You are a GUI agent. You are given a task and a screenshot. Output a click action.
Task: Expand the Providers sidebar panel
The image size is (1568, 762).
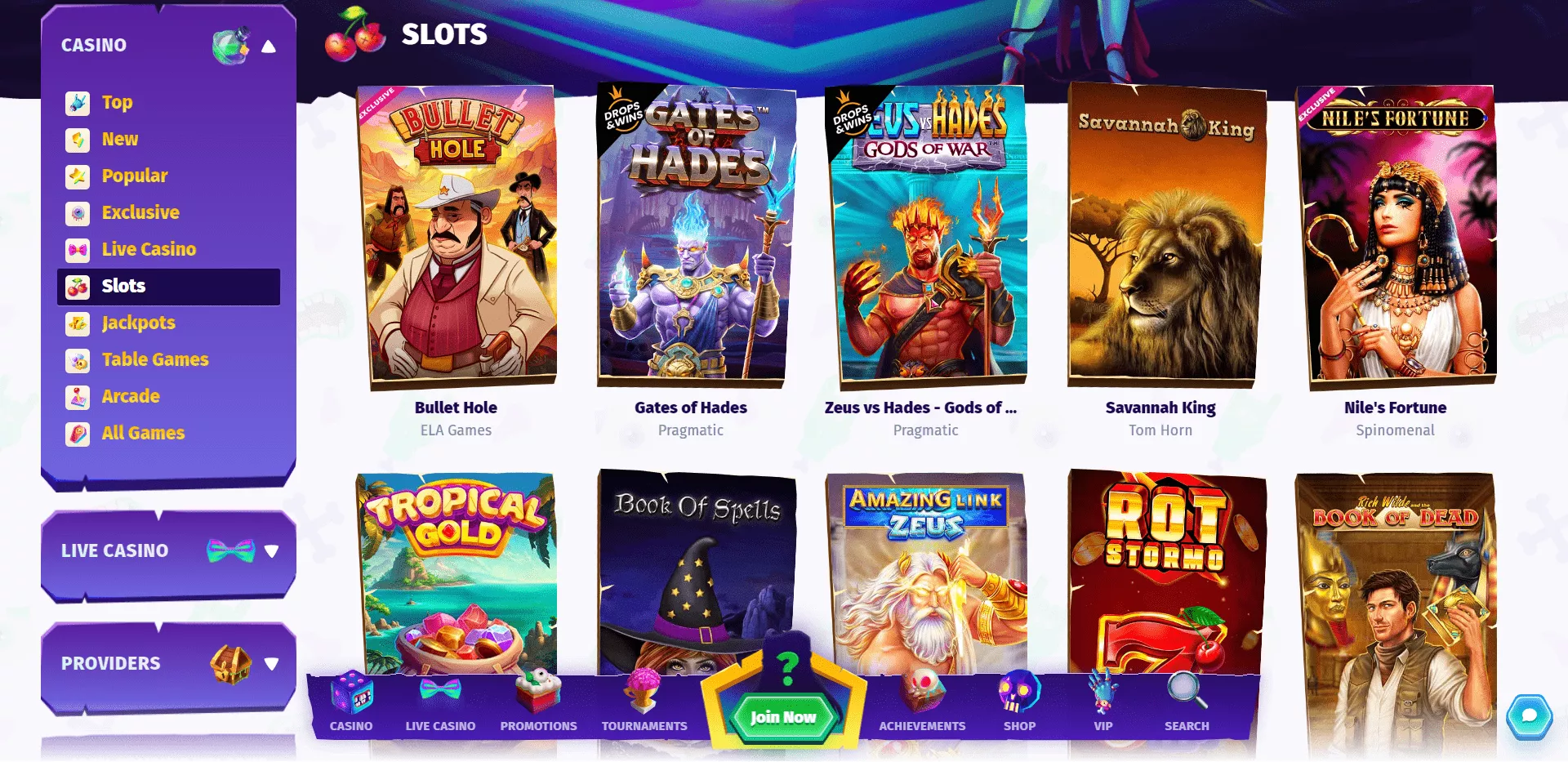(272, 664)
